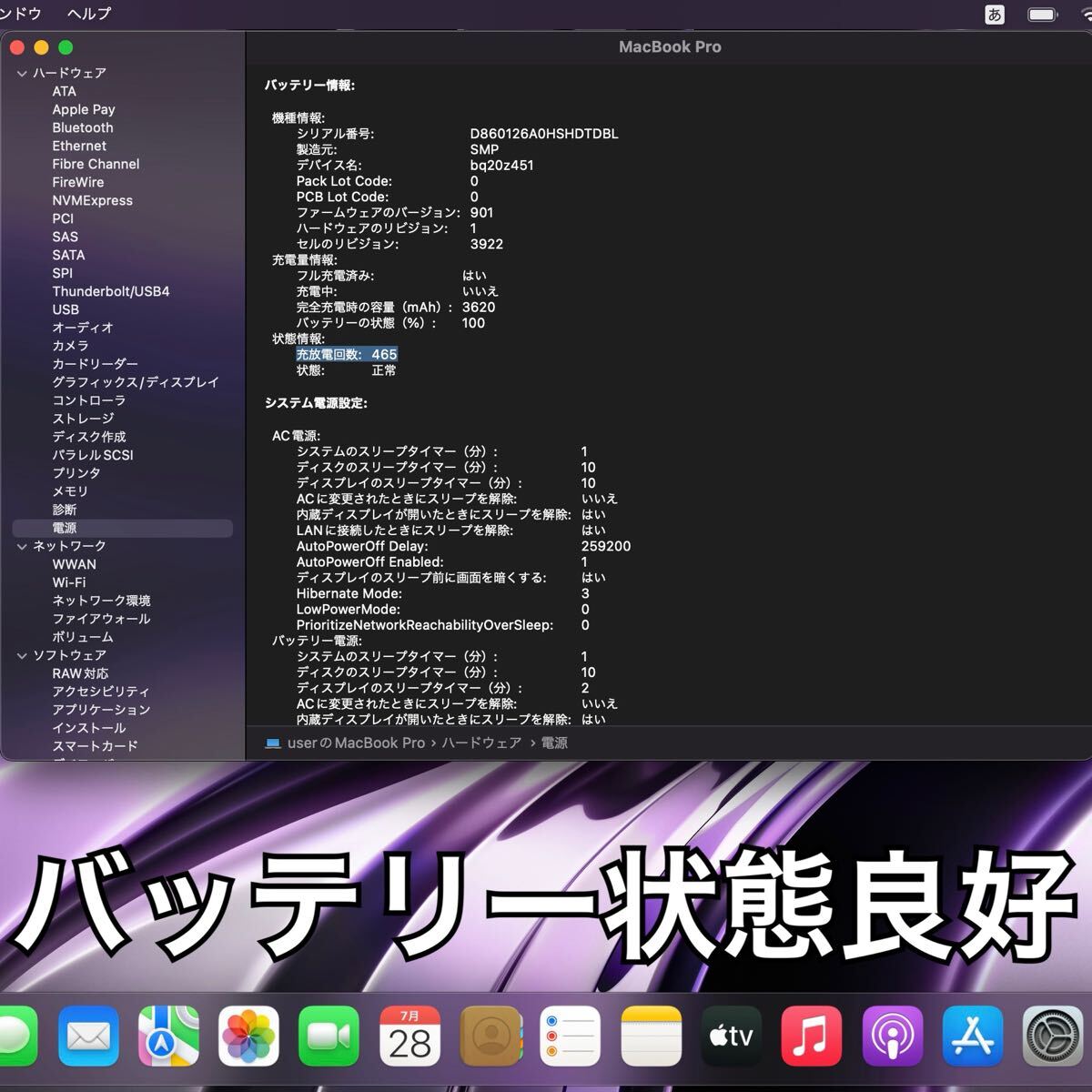Open the ヘルプ menu
Screen dimensions: 1092x1092
(88, 14)
